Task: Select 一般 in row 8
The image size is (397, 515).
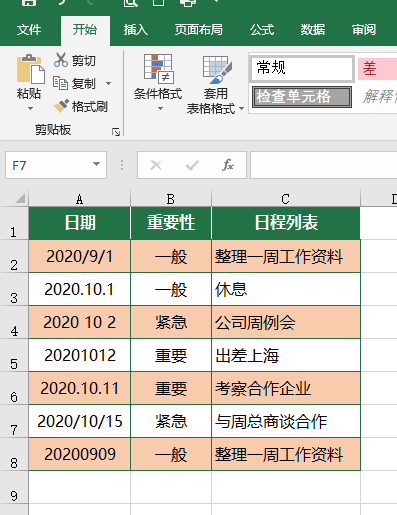Action: [171, 454]
